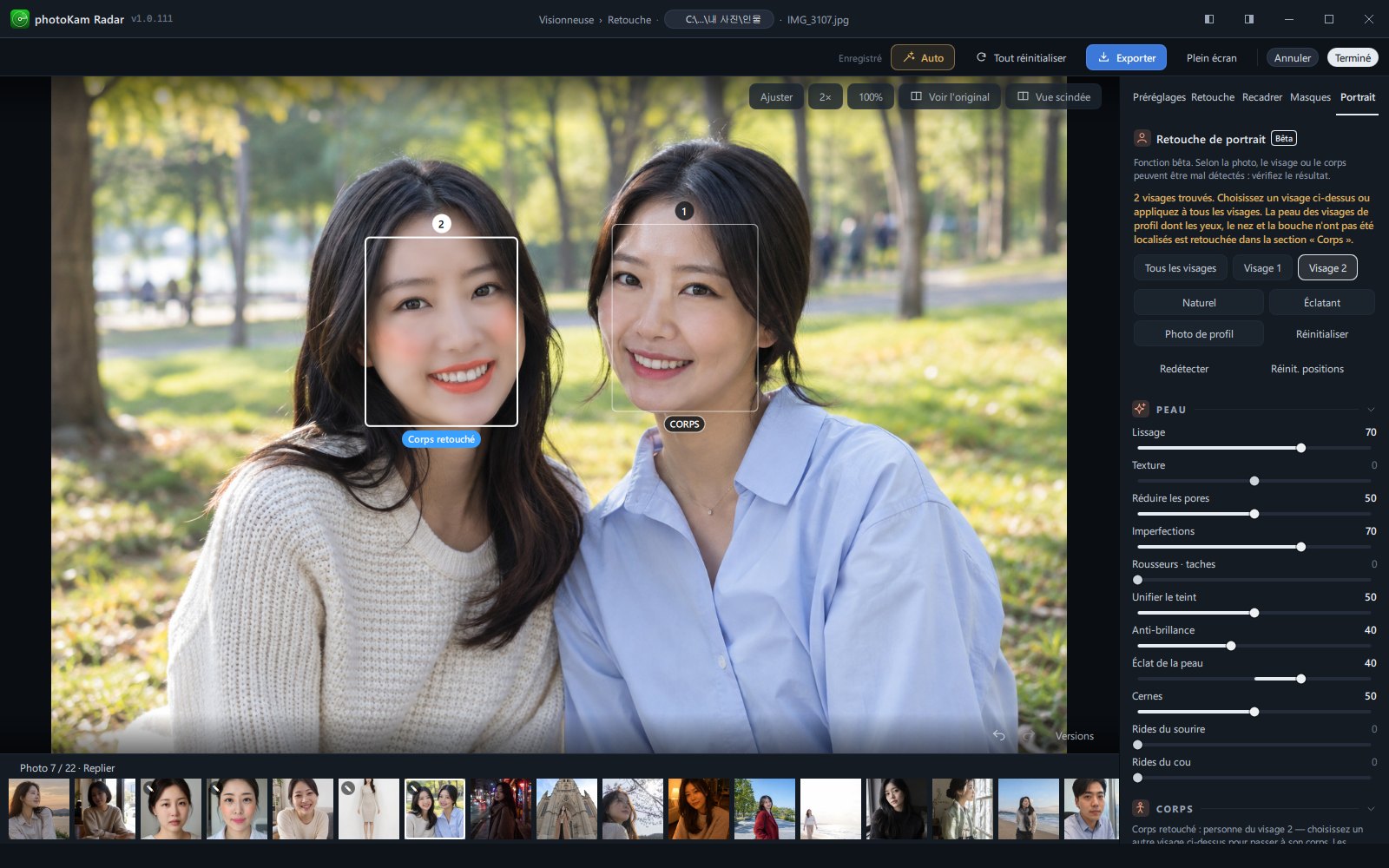The width and height of the screenshot is (1389, 868).
Task: Toggle the left panel layout icon
Action: [x=1209, y=19]
